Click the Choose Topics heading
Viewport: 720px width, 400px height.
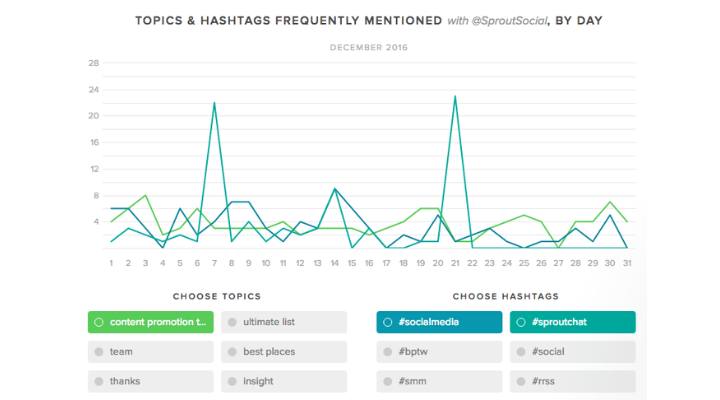(x=217, y=296)
